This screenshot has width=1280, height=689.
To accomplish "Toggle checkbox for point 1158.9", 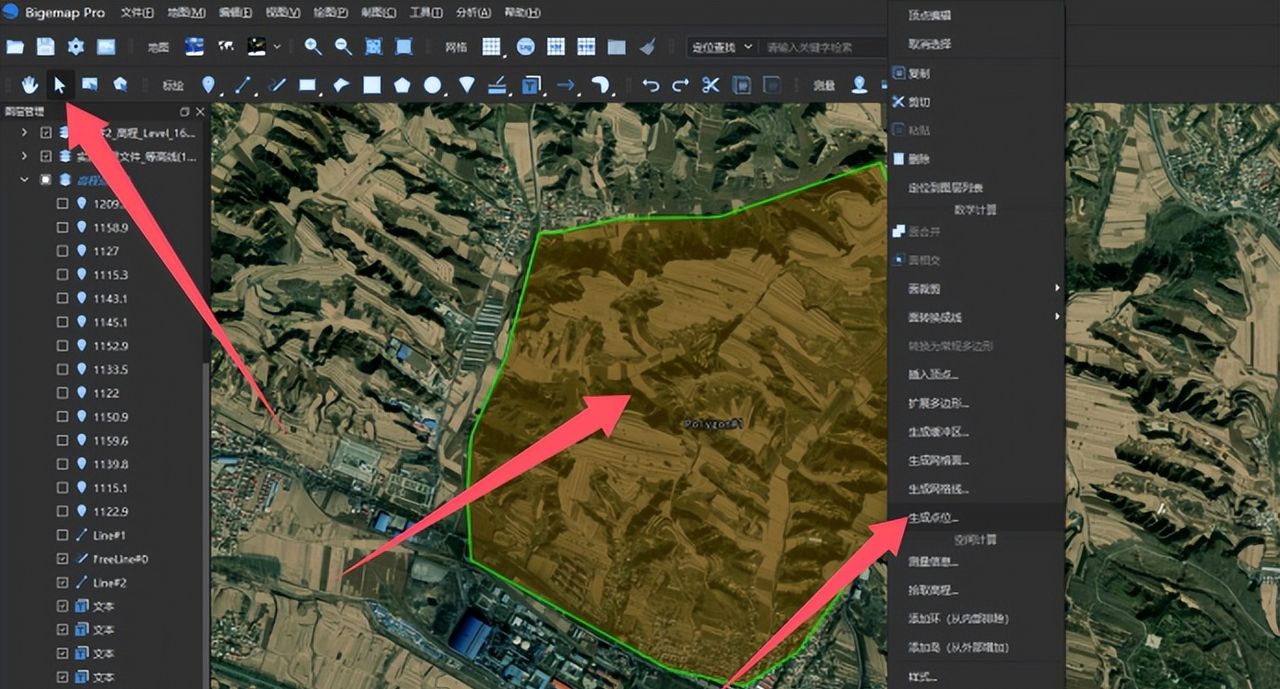I will [63, 227].
